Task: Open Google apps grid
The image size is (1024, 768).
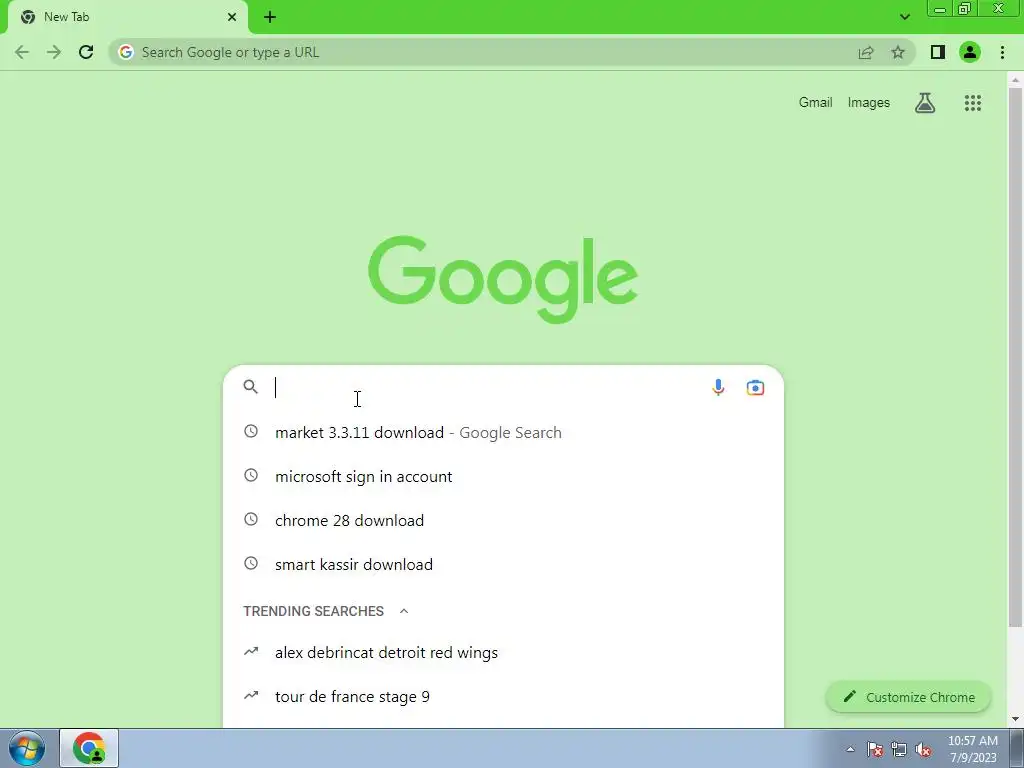Action: click(973, 103)
